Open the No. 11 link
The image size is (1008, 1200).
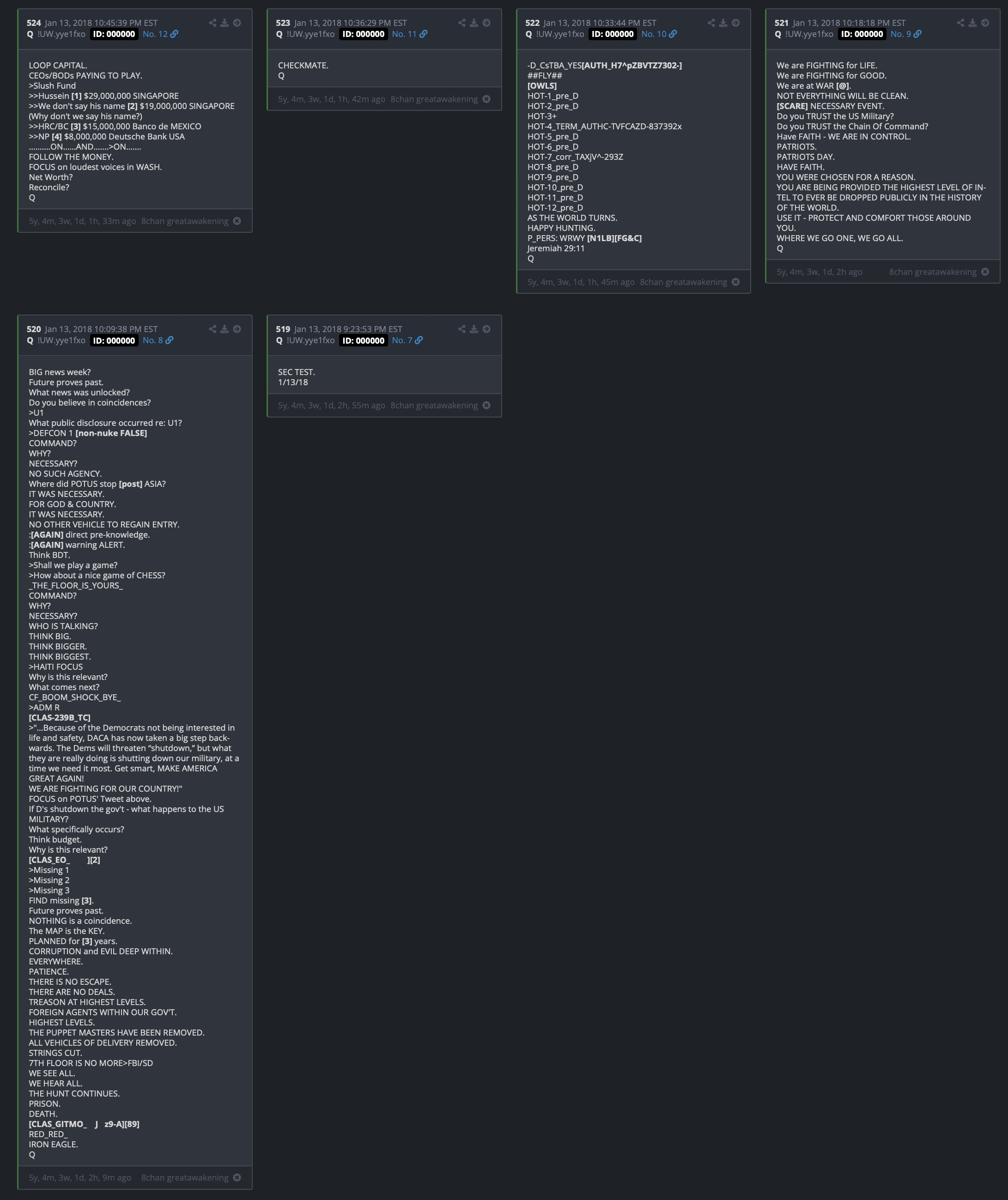(x=410, y=34)
